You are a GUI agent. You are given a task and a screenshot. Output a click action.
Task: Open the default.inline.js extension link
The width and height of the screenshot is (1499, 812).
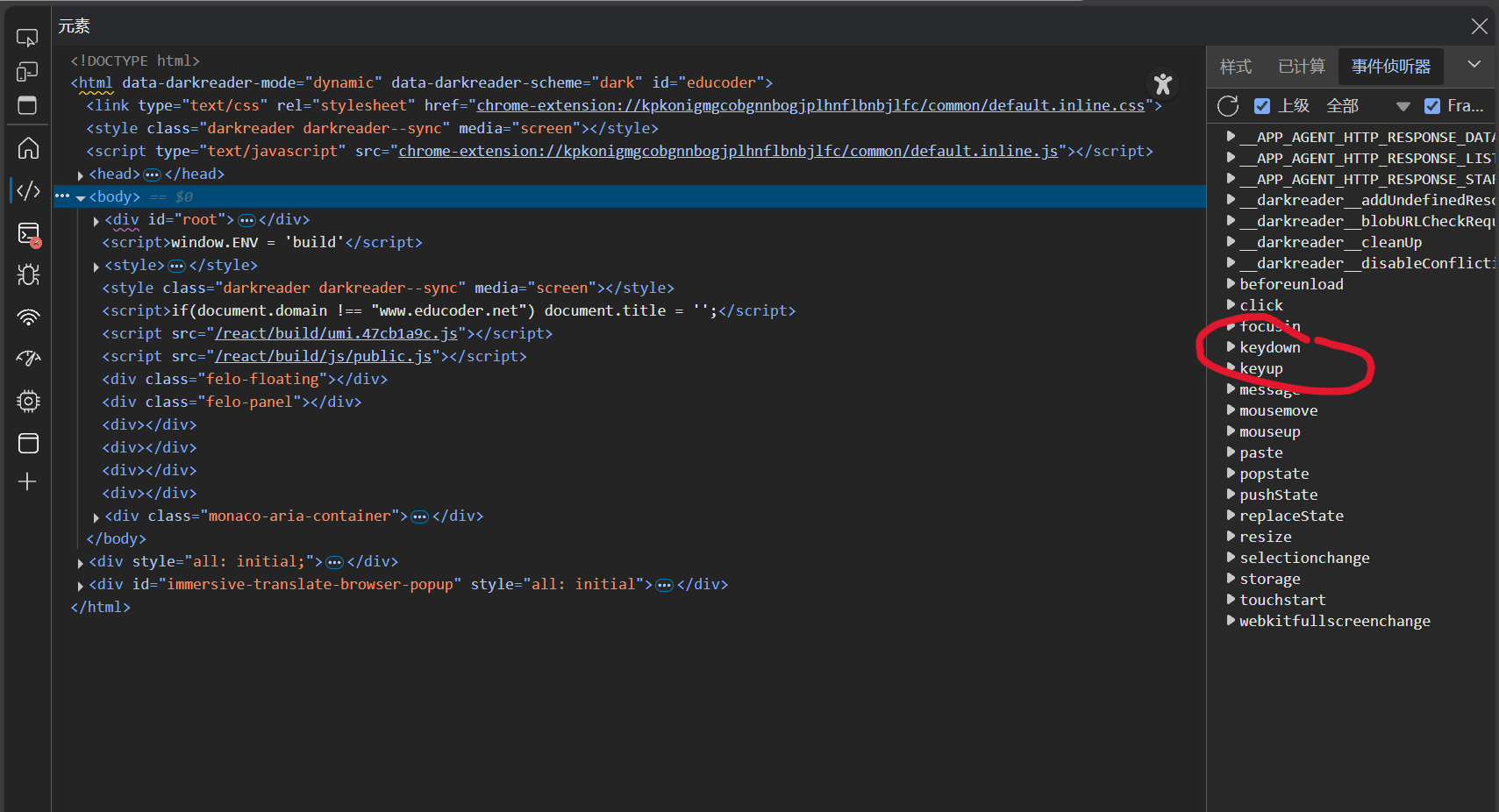[x=728, y=151]
